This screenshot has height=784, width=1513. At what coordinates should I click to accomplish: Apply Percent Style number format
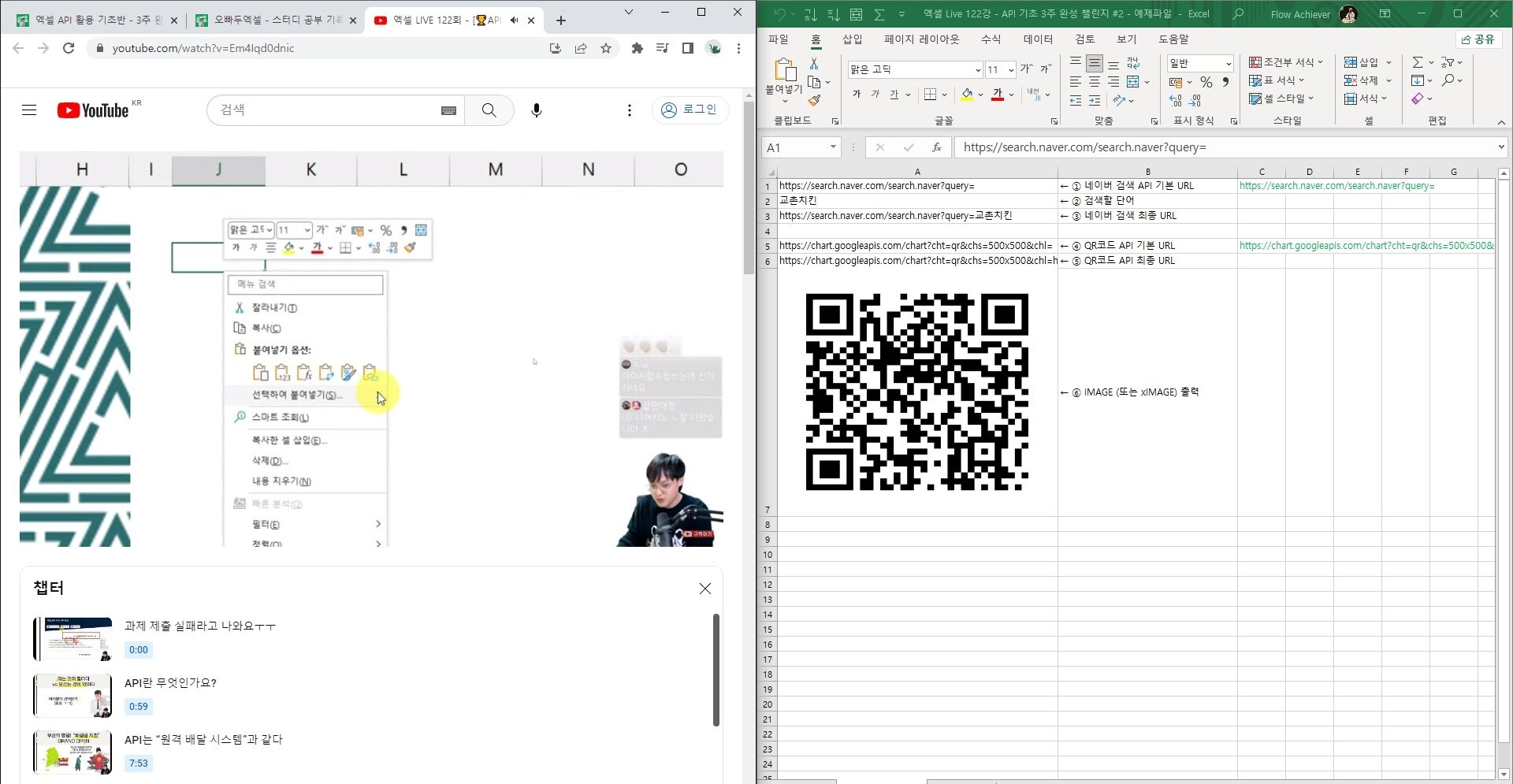click(x=1206, y=82)
